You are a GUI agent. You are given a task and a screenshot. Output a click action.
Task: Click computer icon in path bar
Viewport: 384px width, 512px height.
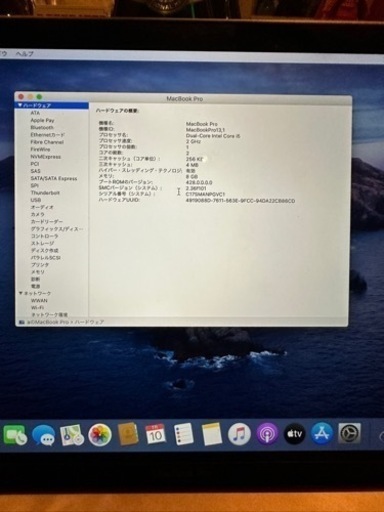click(x=22, y=322)
